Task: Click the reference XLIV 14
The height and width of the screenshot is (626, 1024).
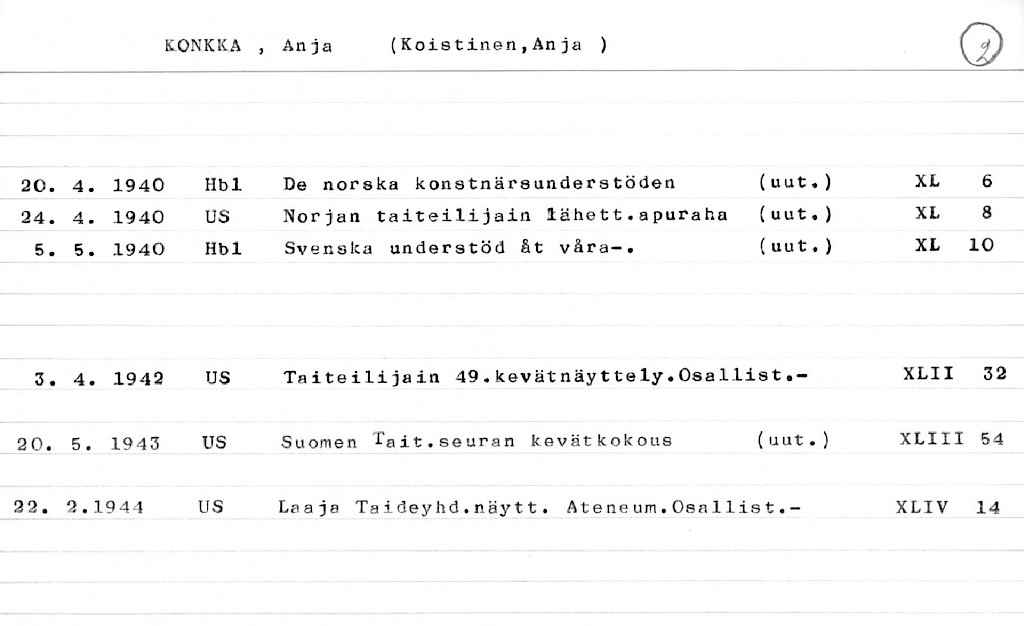Action: tap(948, 507)
